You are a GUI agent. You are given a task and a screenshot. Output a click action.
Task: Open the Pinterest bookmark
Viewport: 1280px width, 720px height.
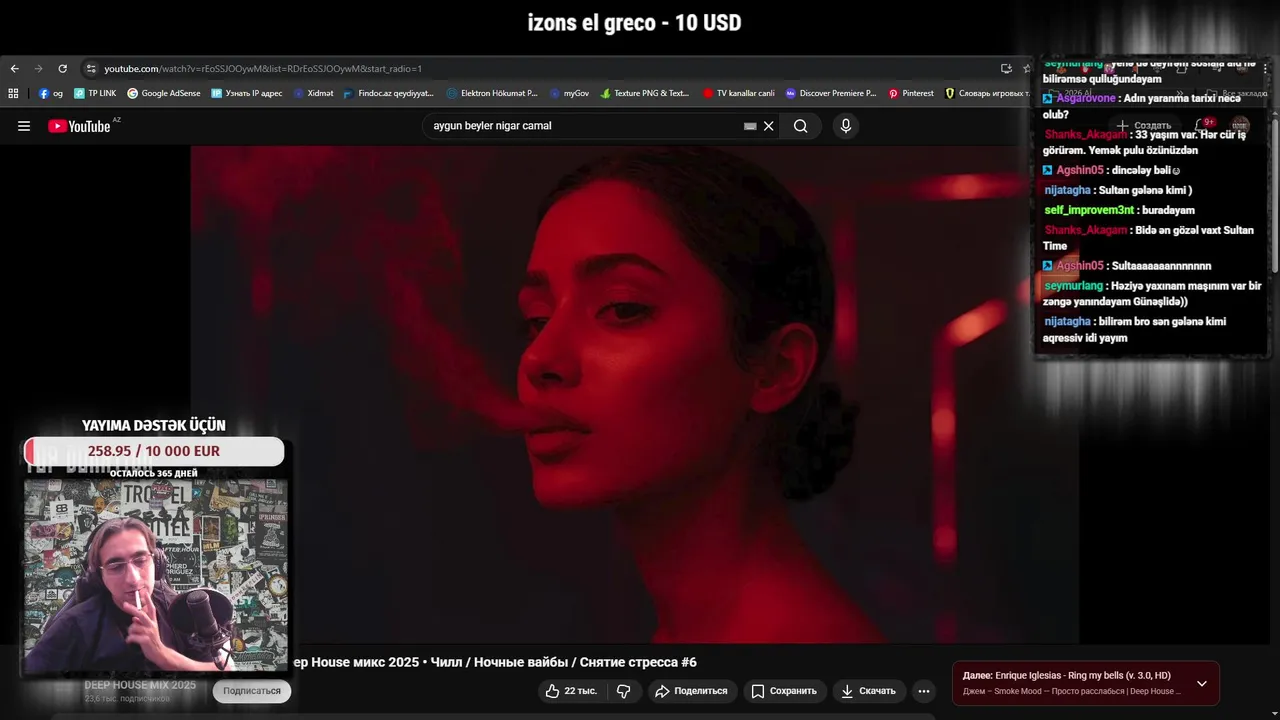911,93
